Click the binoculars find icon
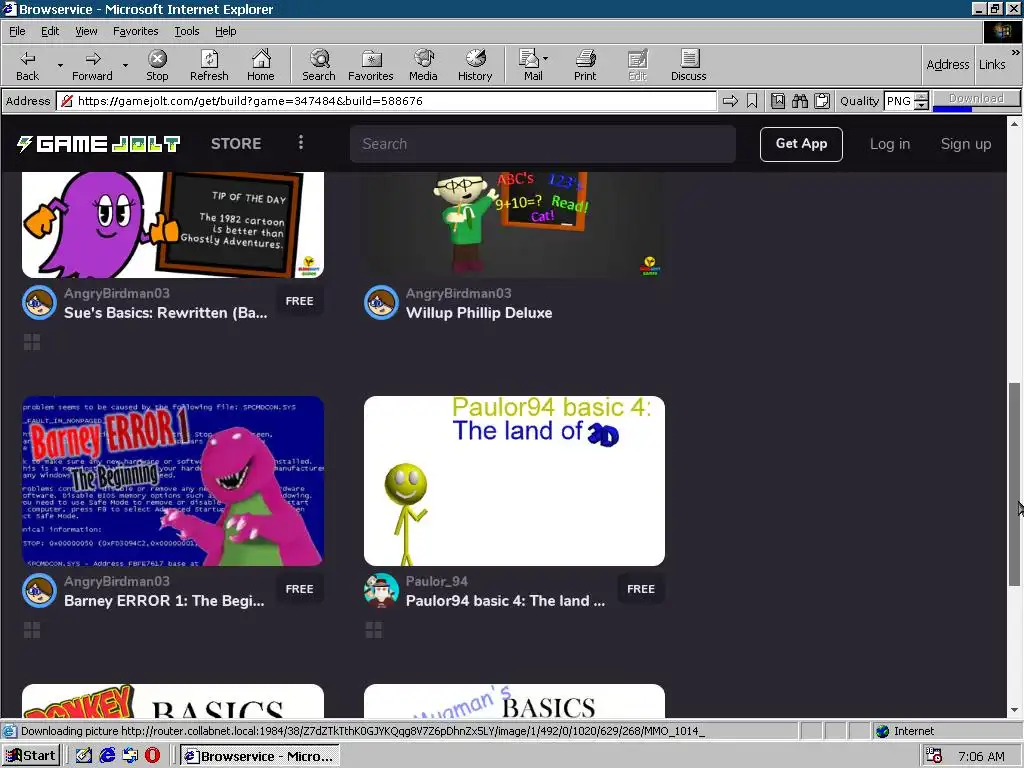Viewport: 1024px width, 768px height. [799, 101]
